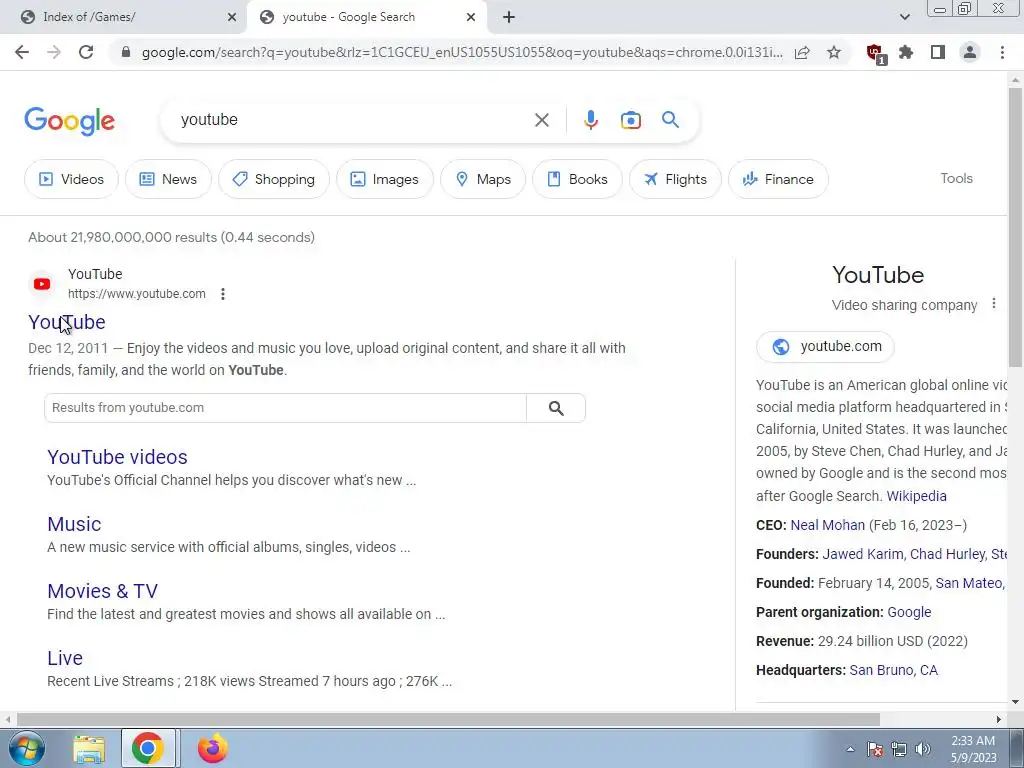Toggle the browser side panel icon
This screenshot has width=1024, height=768.
tap(938, 52)
